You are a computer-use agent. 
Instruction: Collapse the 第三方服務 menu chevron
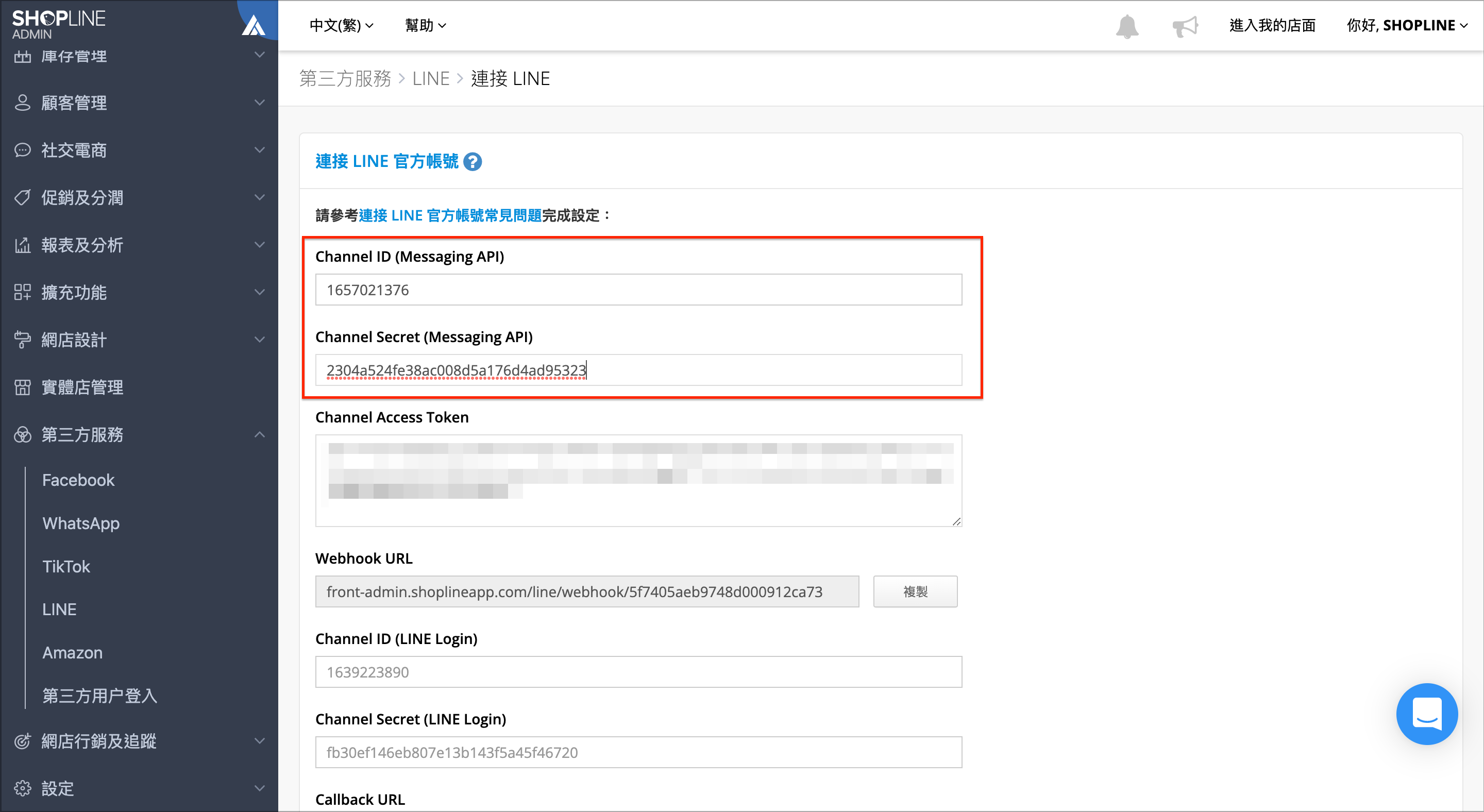pyautogui.click(x=260, y=434)
